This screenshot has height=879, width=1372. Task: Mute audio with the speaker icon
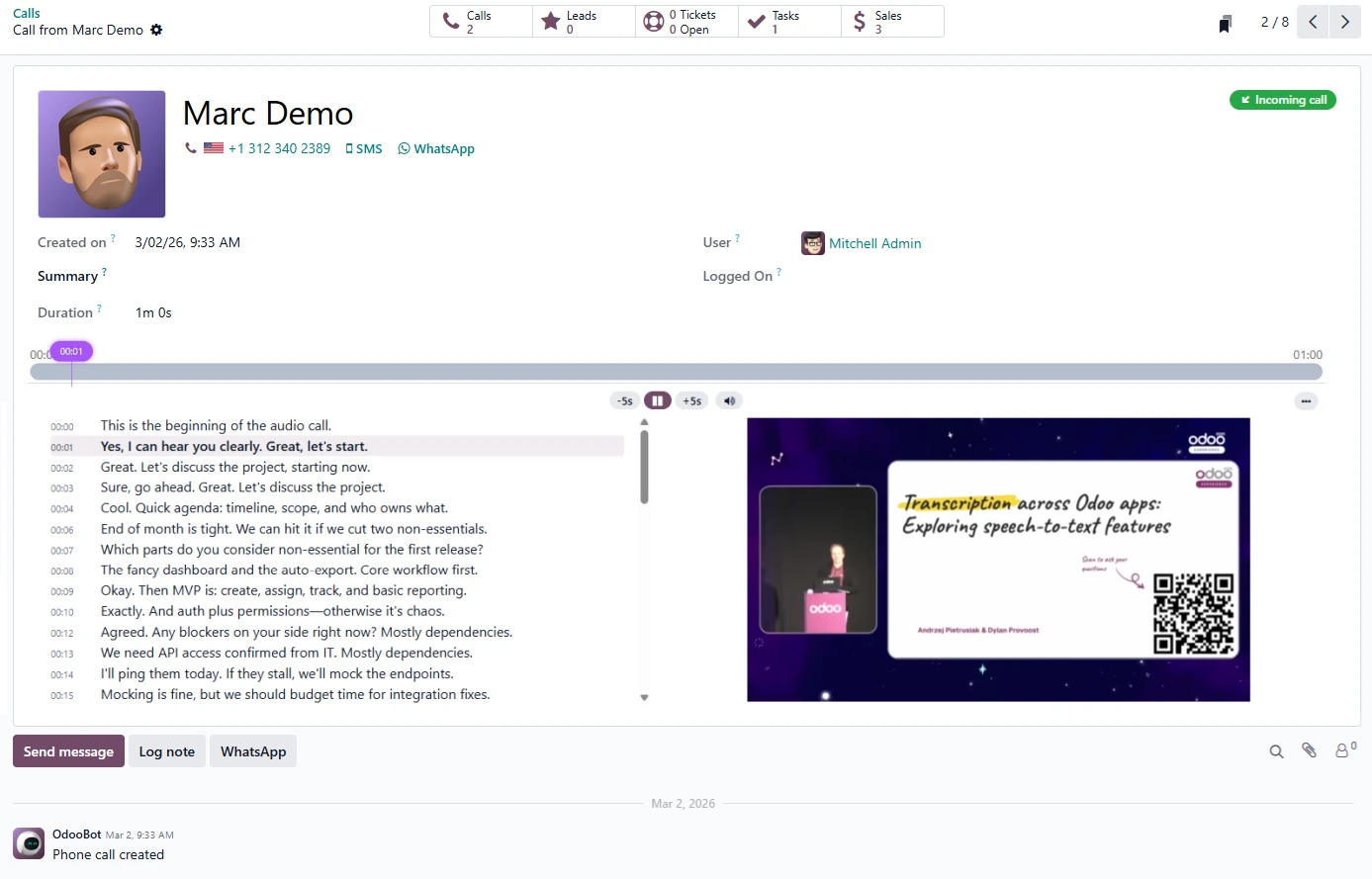point(729,400)
